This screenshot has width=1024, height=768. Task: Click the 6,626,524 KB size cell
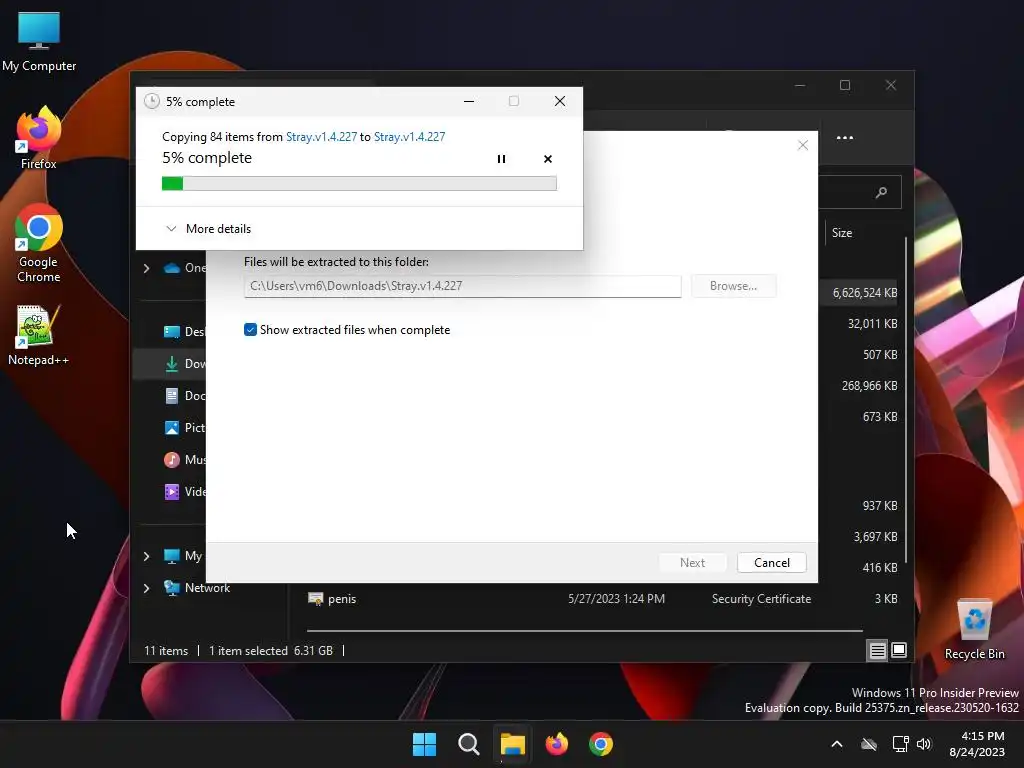coord(865,293)
